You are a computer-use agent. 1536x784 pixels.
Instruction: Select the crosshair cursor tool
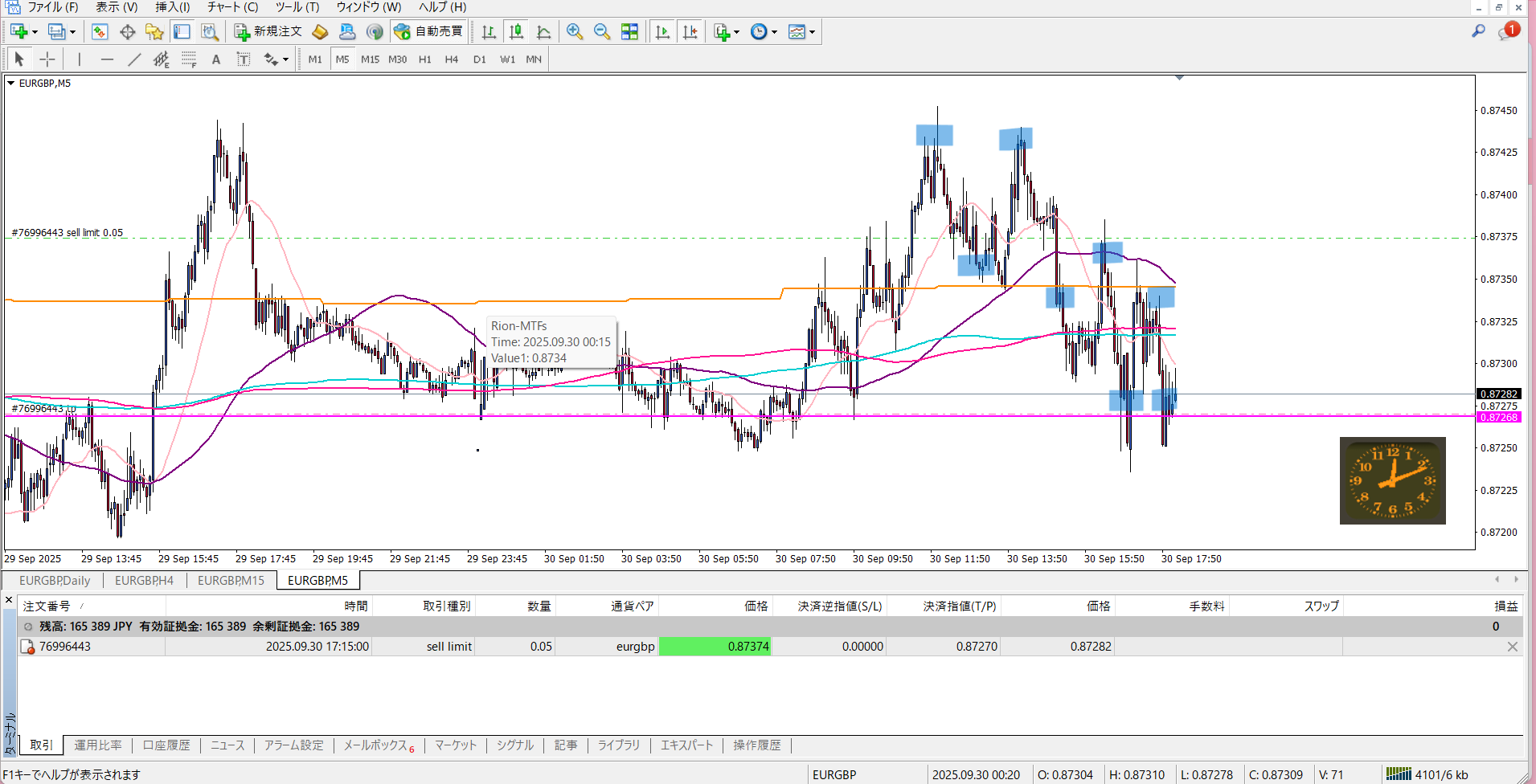tap(47, 59)
